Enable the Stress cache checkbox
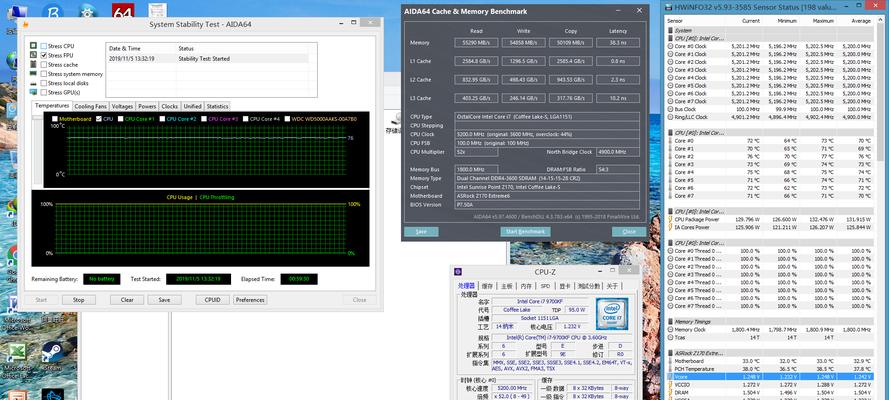 tap(44, 65)
